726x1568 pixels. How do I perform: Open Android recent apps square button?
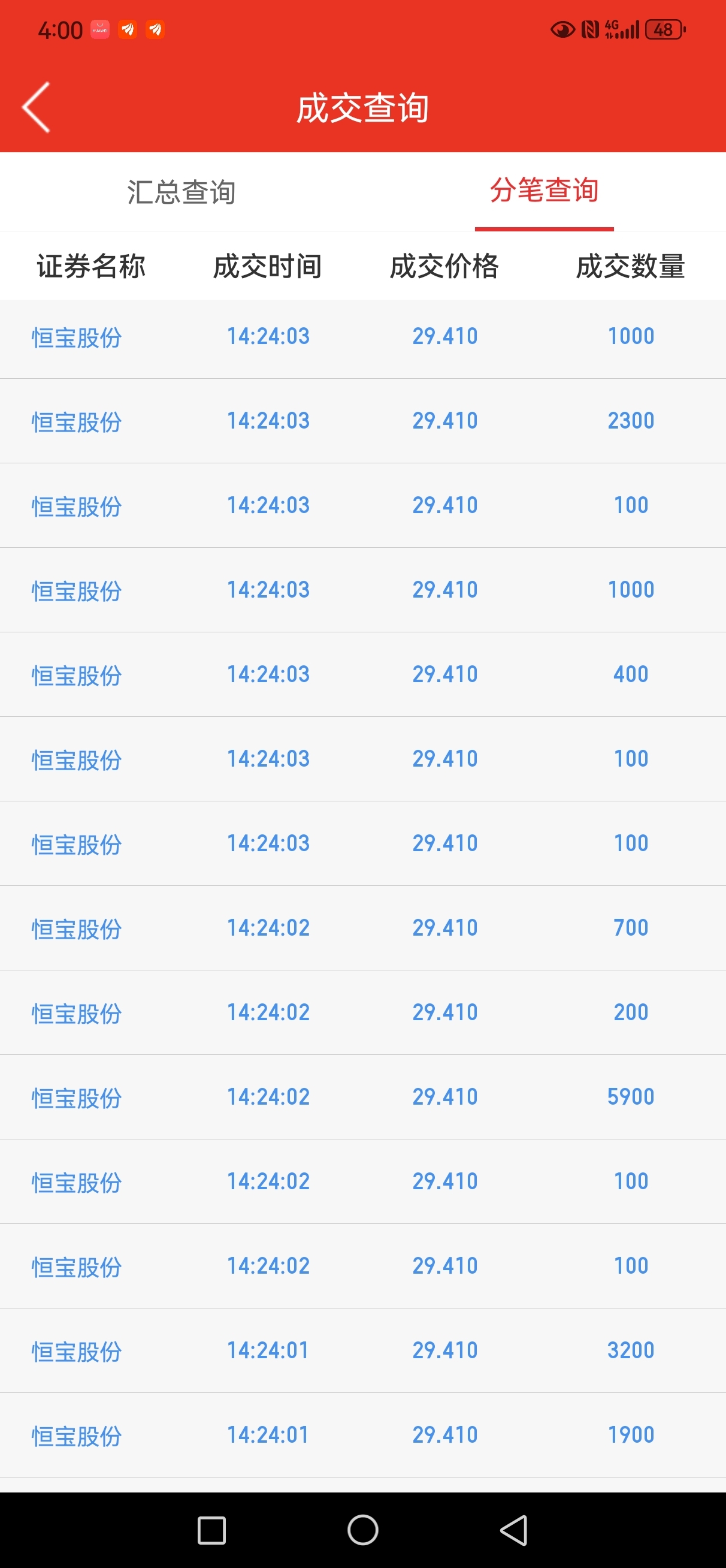[212, 1530]
